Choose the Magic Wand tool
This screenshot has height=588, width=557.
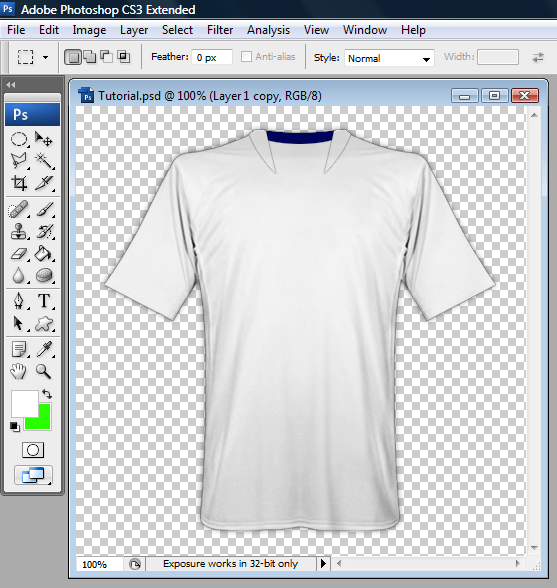pyautogui.click(x=44, y=161)
